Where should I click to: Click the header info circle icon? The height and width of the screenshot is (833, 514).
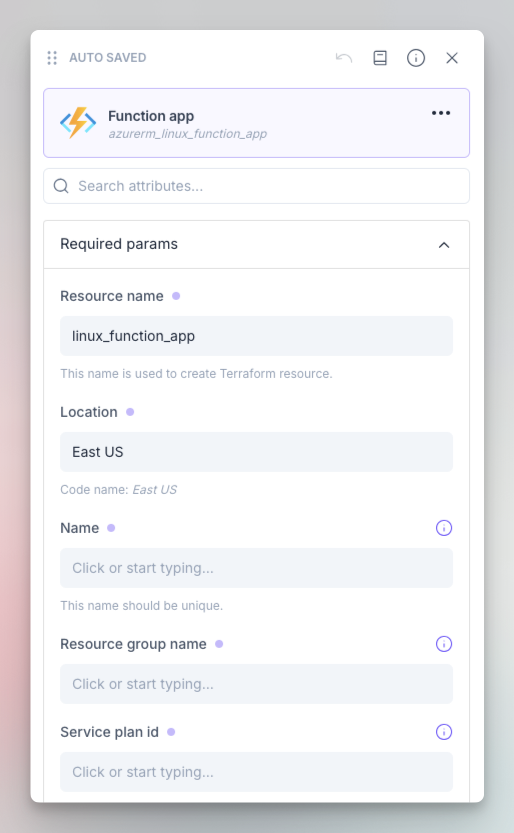[x=416, y=57]
